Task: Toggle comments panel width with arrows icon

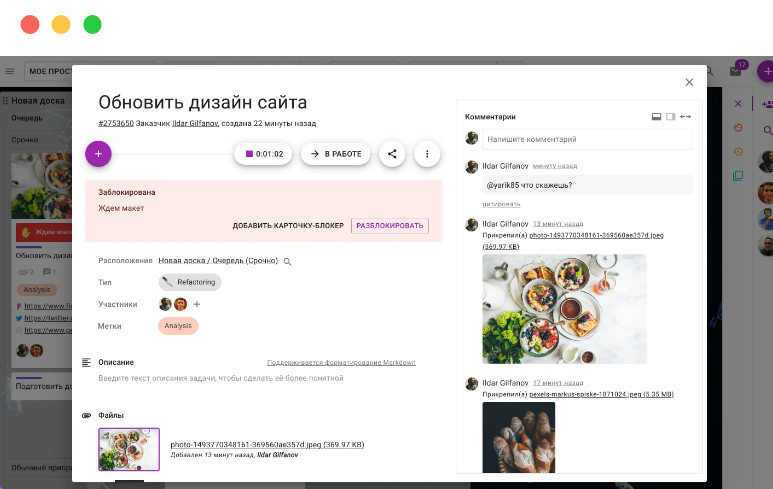Action: 685,117
